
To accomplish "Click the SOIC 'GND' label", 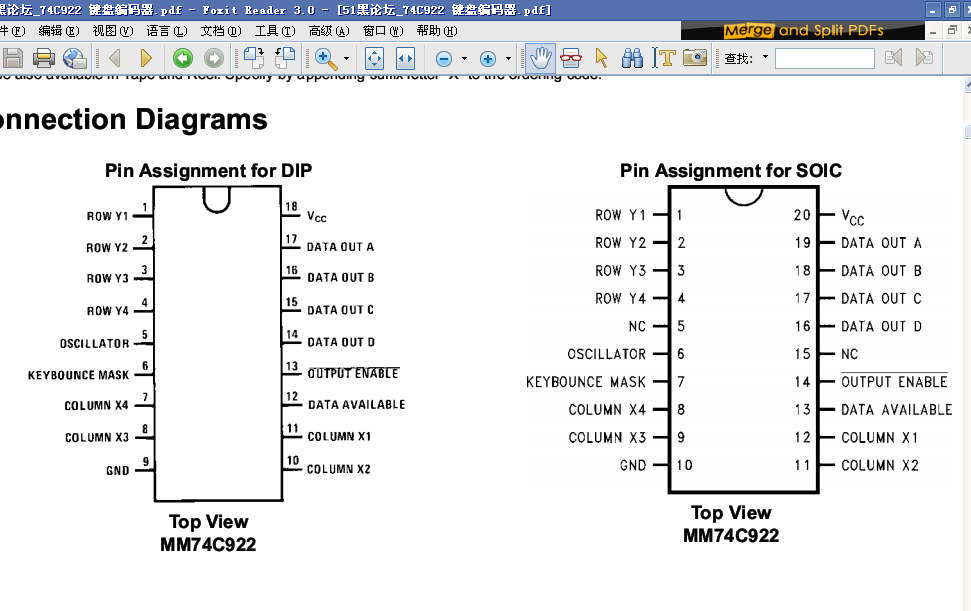I will (633, 466).
